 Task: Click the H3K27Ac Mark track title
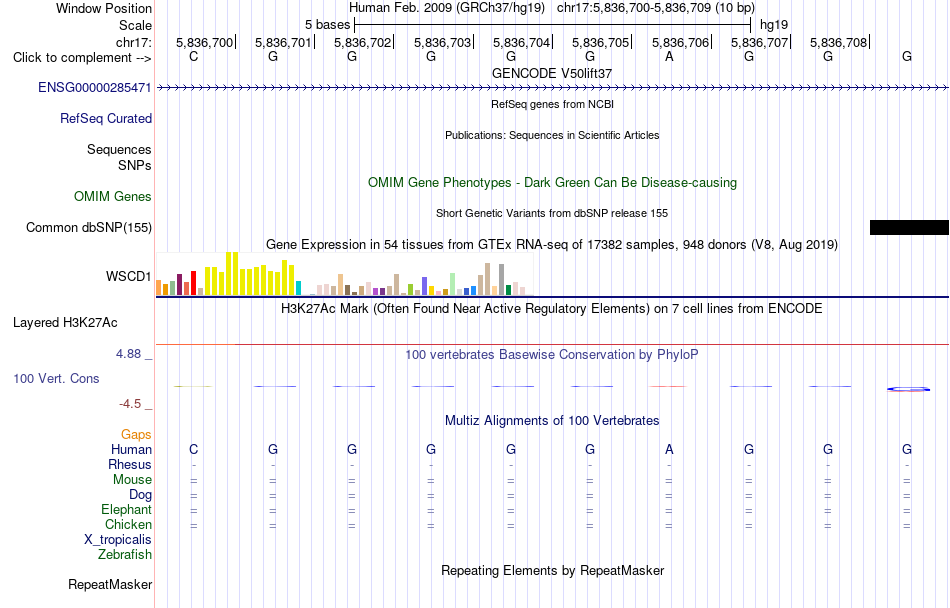point(552,309)
